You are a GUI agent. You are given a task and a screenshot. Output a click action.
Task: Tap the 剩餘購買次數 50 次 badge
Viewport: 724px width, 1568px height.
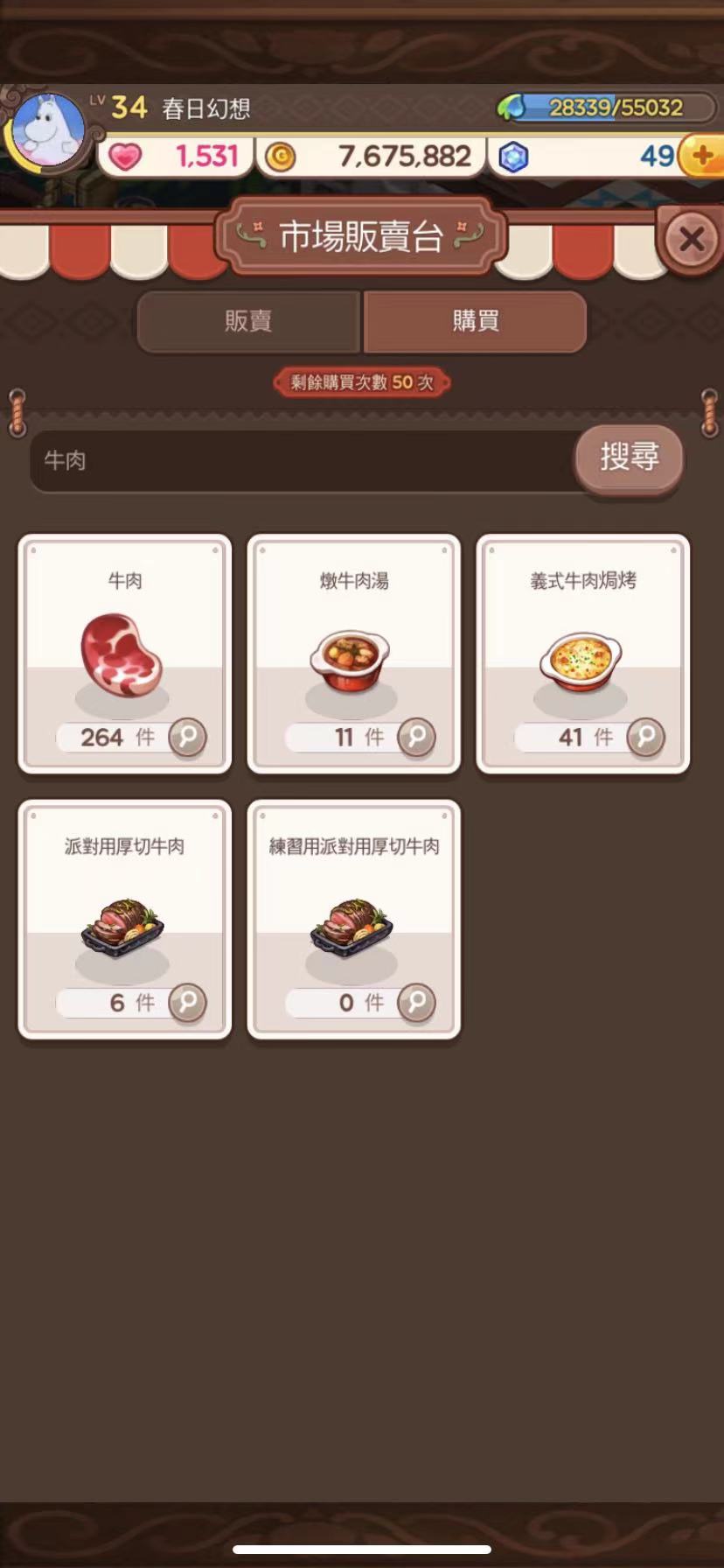pyautogui.click(x=362, y=382)
